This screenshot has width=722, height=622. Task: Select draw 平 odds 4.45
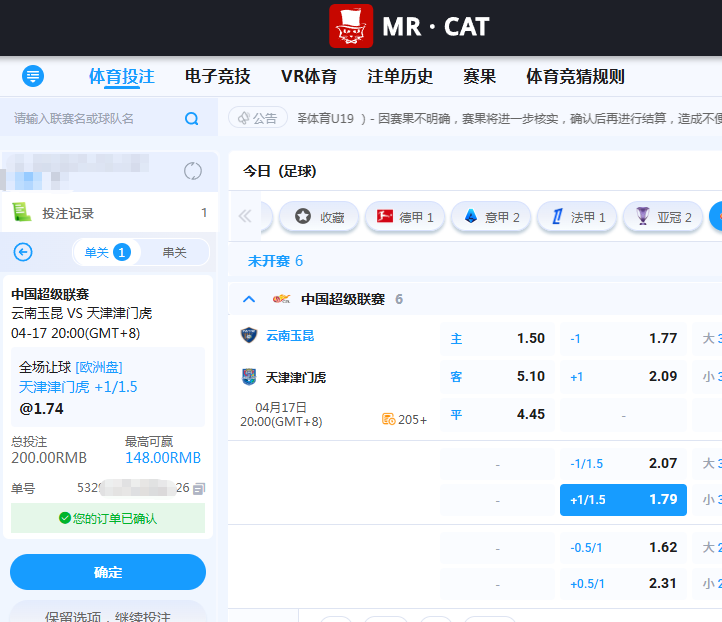coord(497,414)
